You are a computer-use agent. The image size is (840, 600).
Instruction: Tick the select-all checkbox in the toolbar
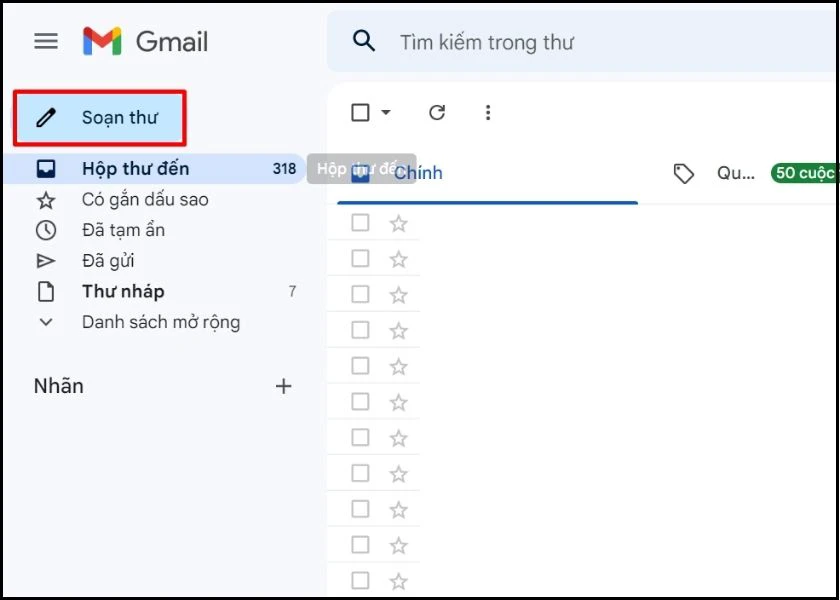click(360, 112)
